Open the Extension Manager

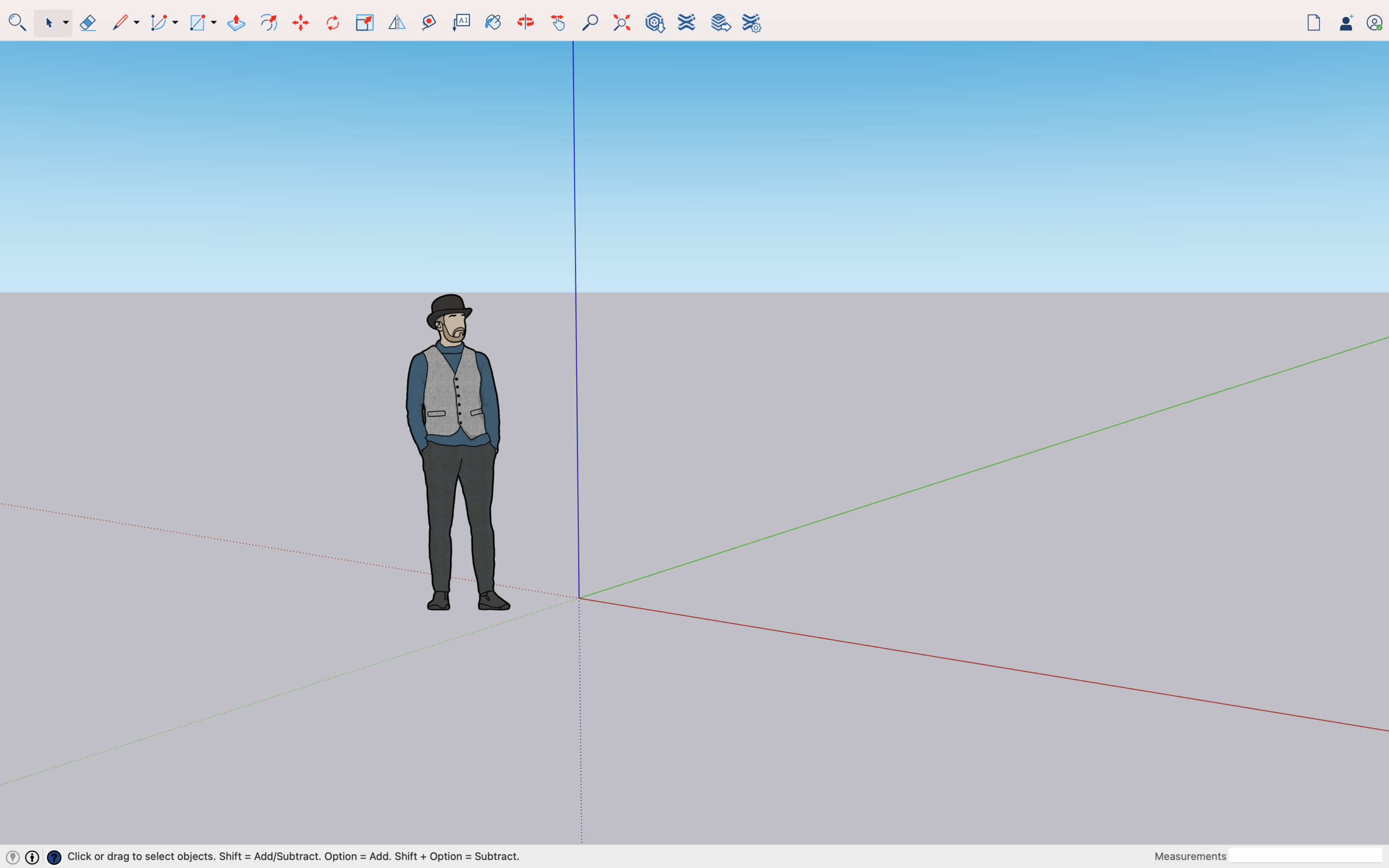click(751, 23)
